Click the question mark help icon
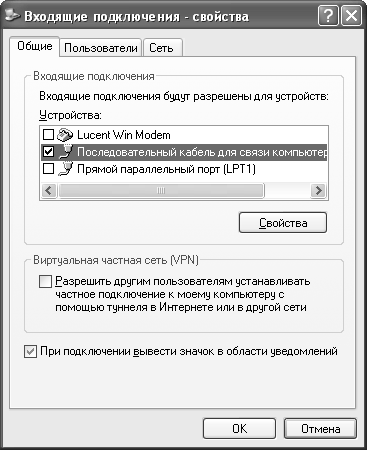367x450 pixels. (328, 16)
